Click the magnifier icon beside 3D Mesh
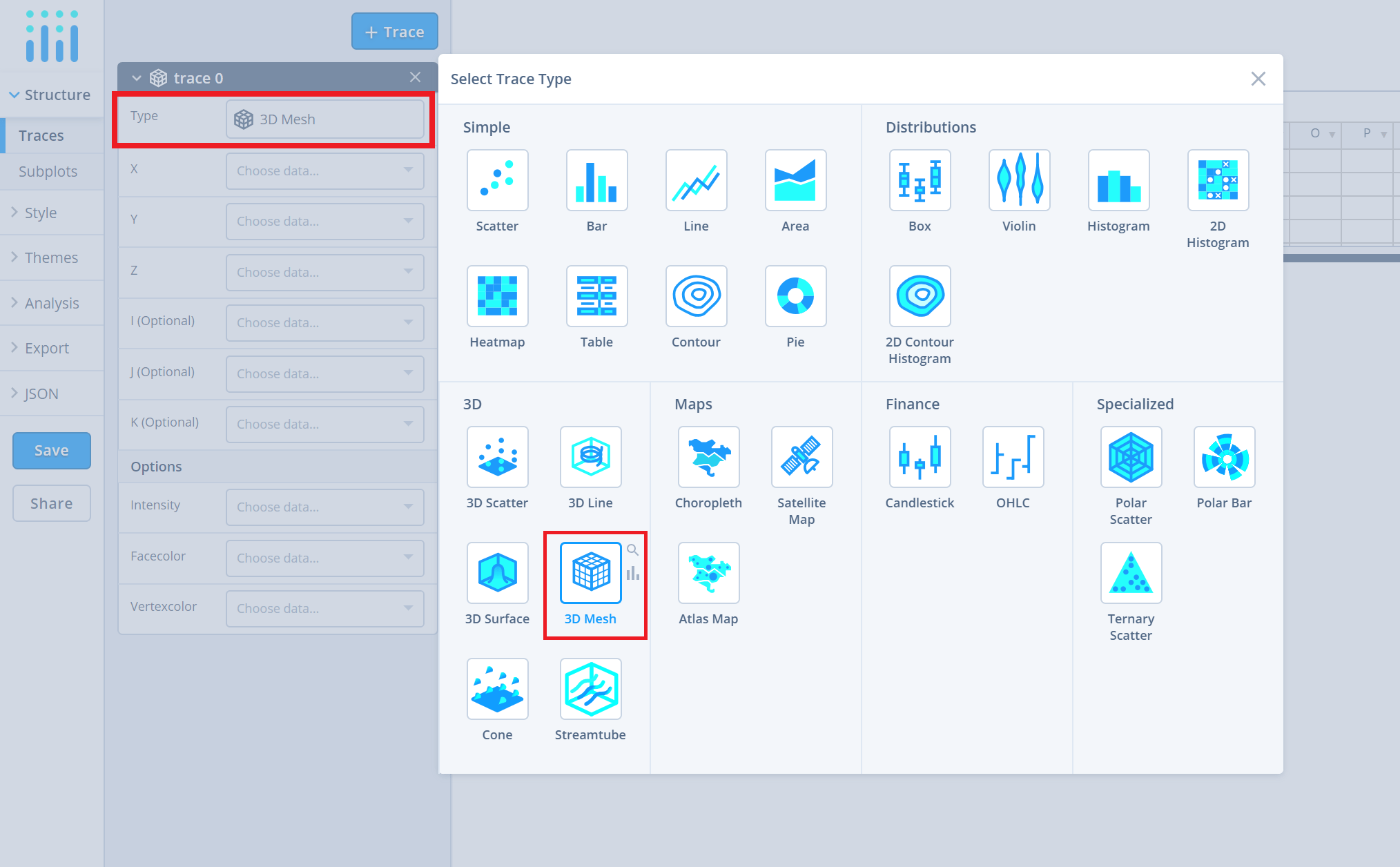Screen dimensions: 1400x867 pos(632,550)
